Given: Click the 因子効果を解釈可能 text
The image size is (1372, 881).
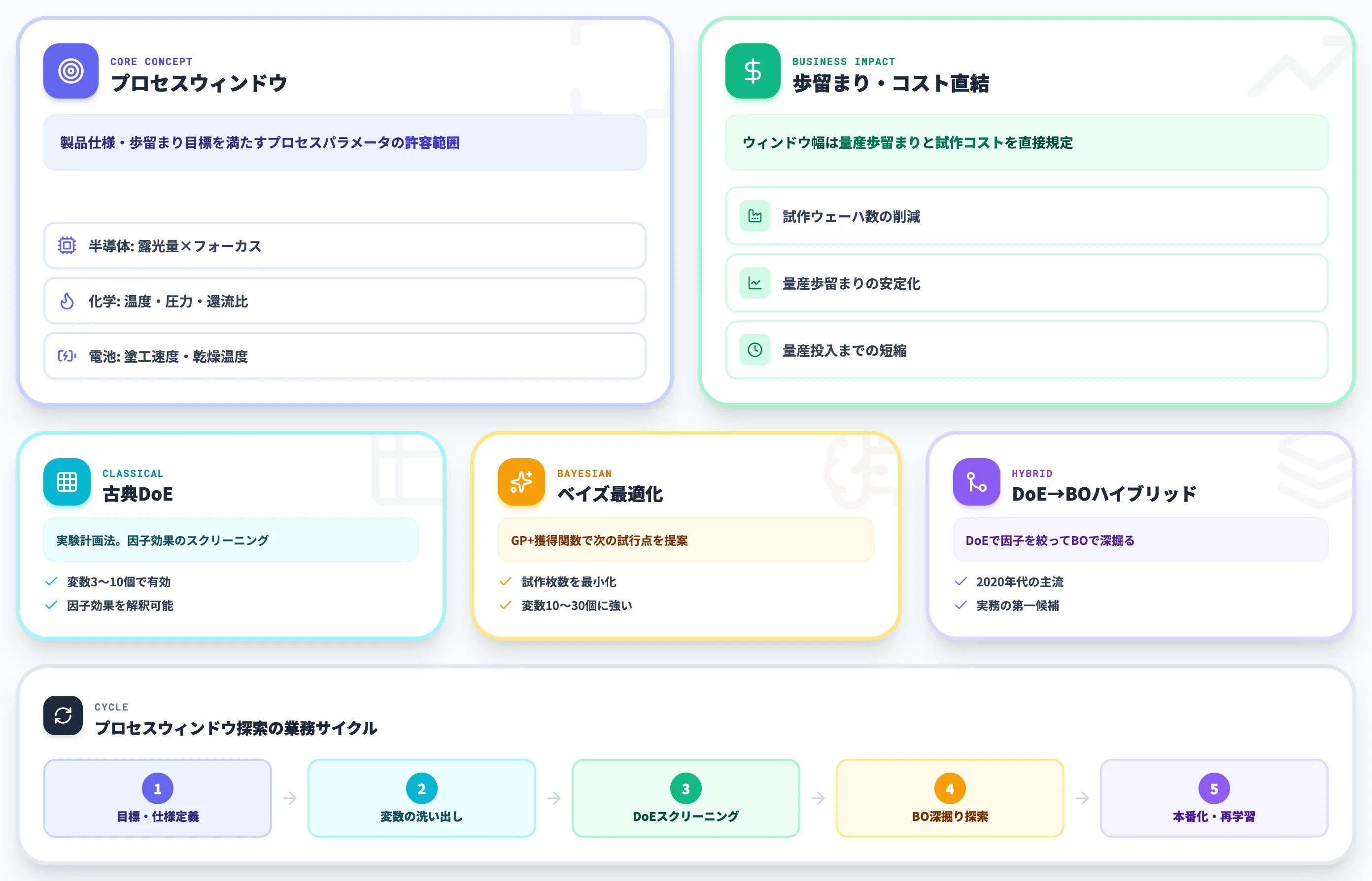Looking at the screenshot, I should tap(120, 605).
